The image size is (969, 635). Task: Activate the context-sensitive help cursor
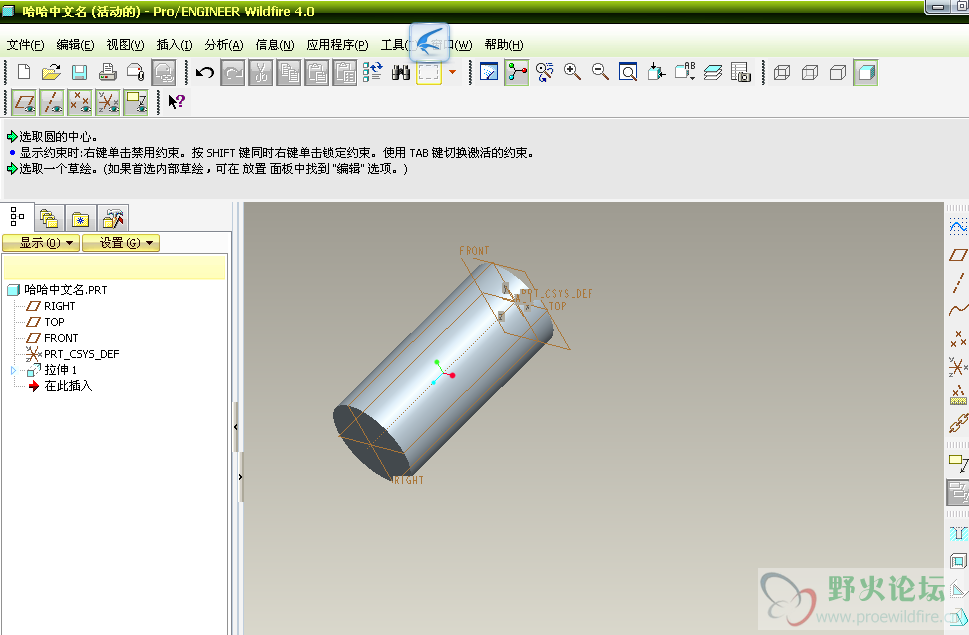coord(176,101)
